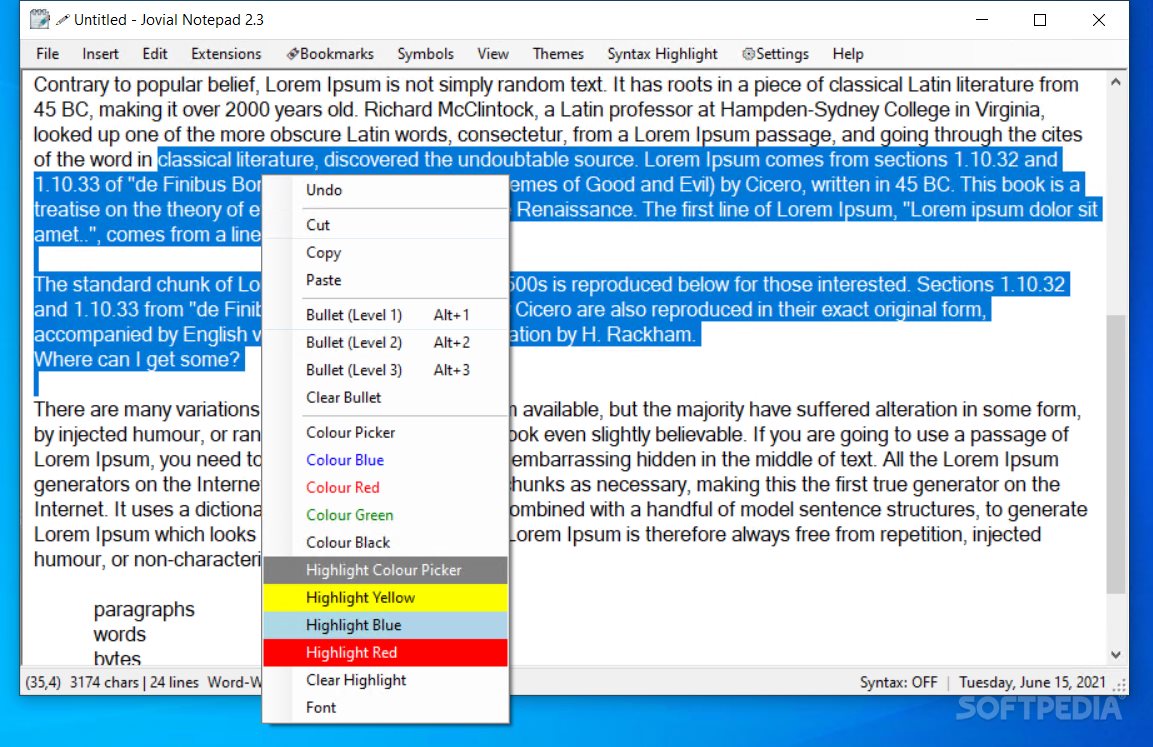The width and height of the screenshot is (1153, 747).
Task: Click the resize grip in status bar corner
Action: [1120, 685]
